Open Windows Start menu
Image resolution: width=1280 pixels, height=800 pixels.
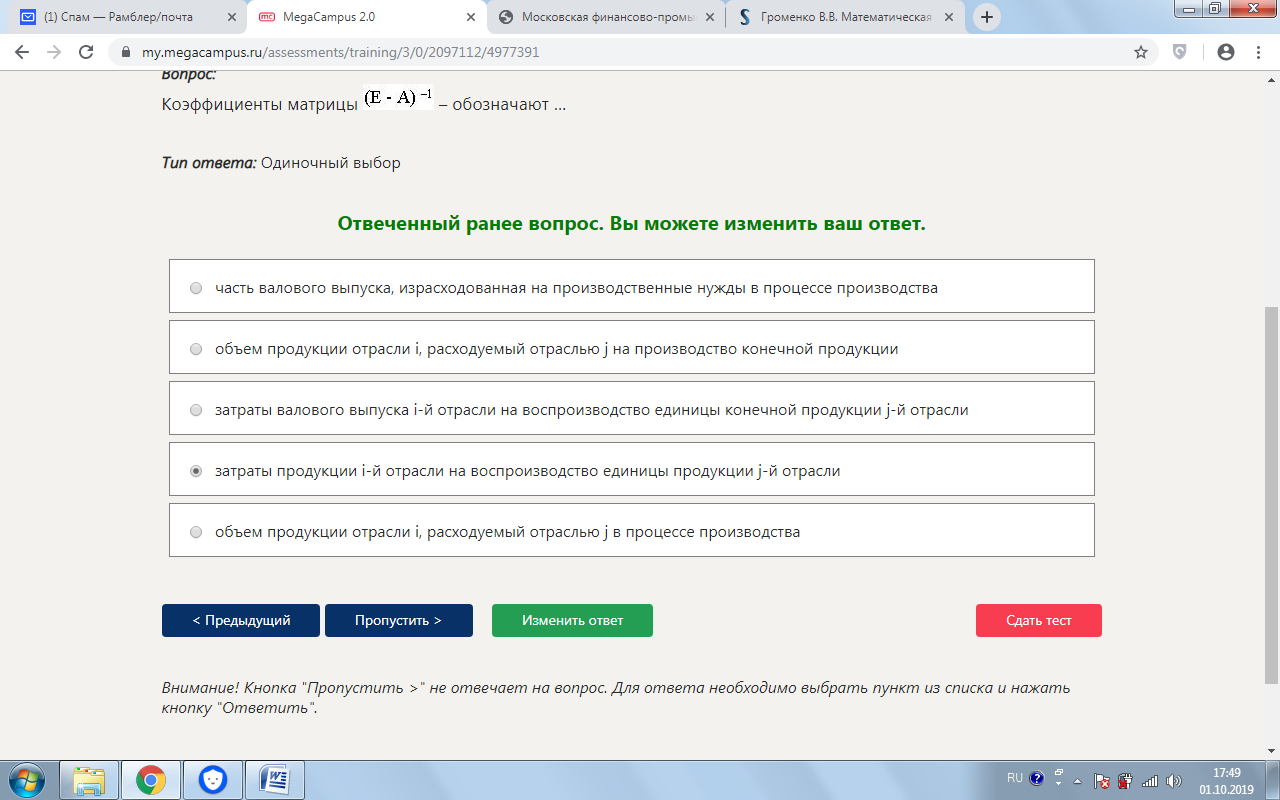(27, 779)
